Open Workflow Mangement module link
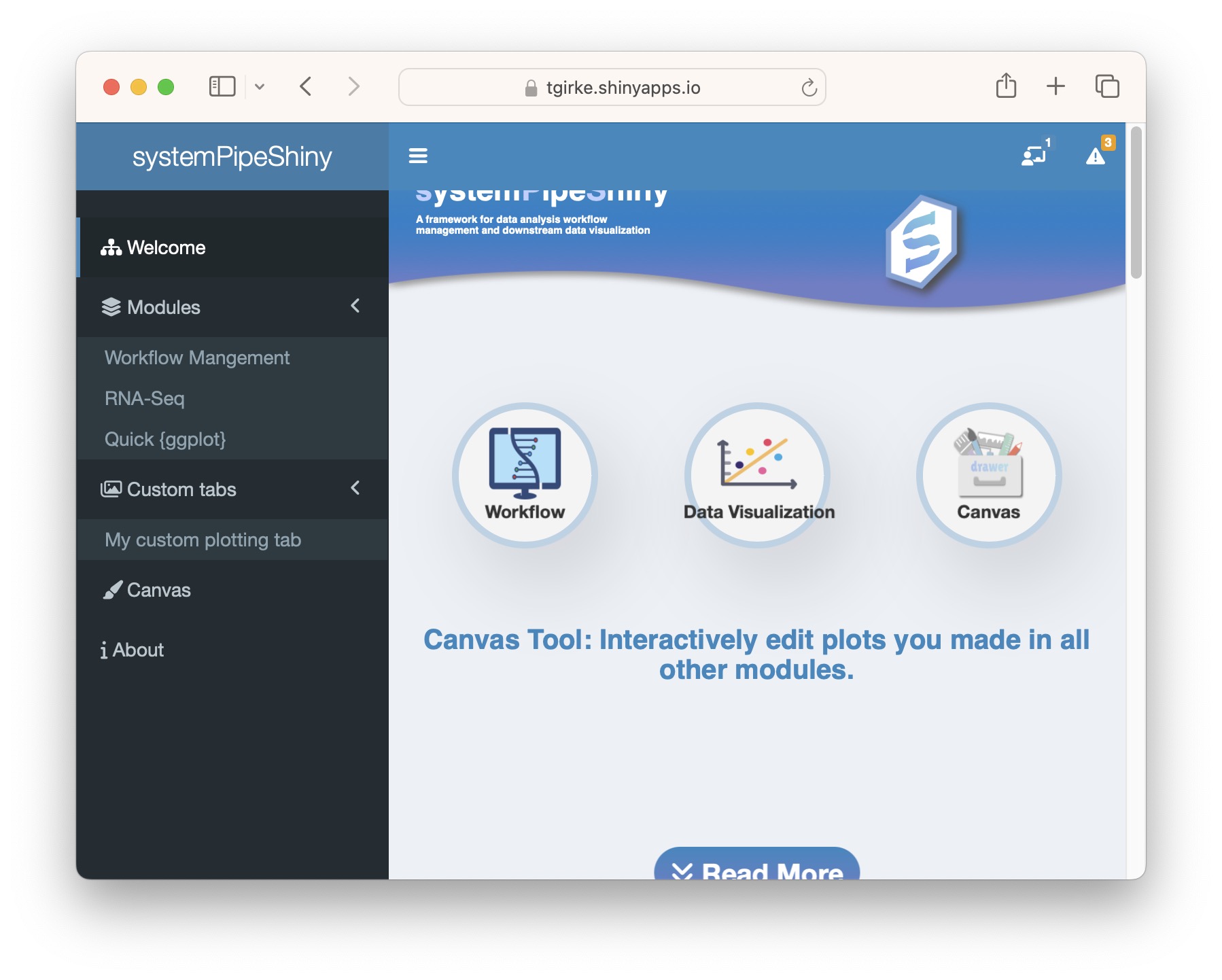Screen dimensions: 1222x980 197,357
